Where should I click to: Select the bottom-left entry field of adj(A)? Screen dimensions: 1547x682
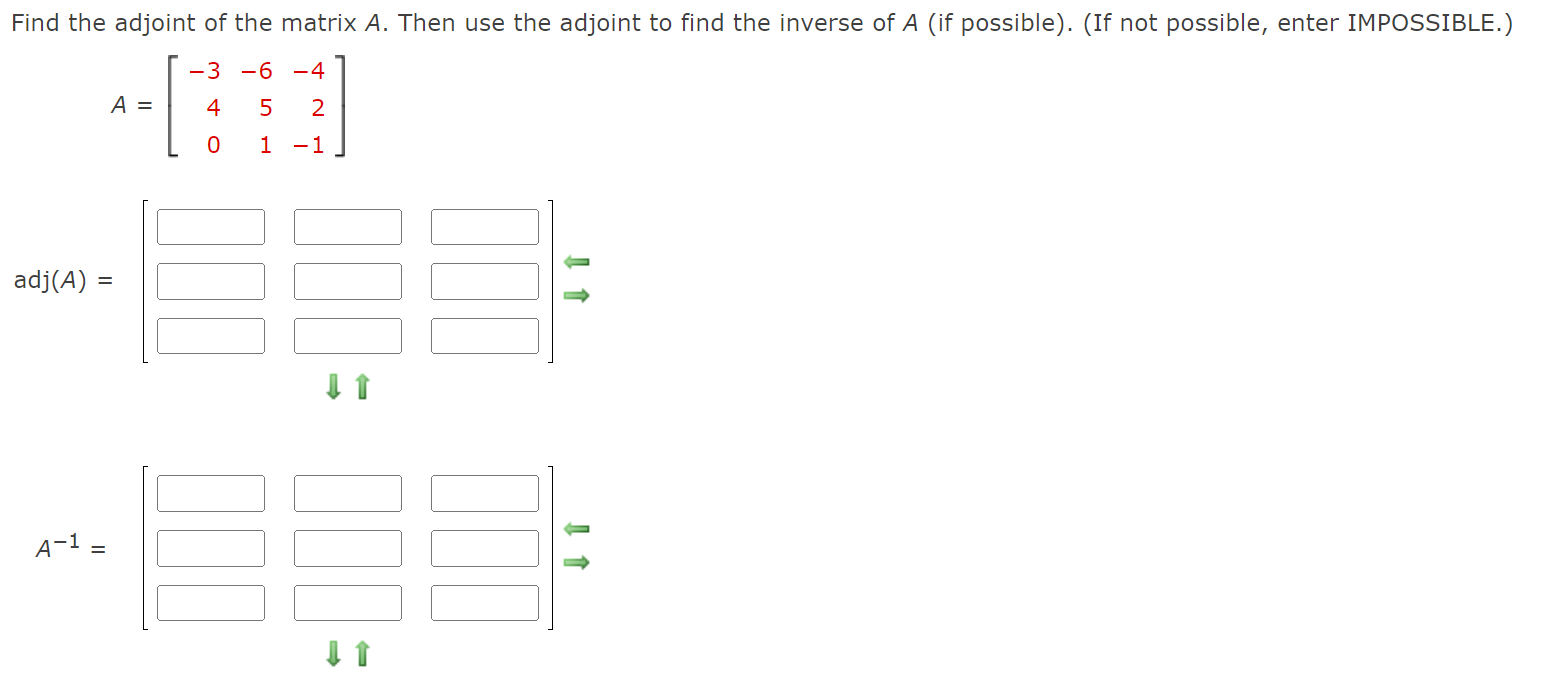211,335
